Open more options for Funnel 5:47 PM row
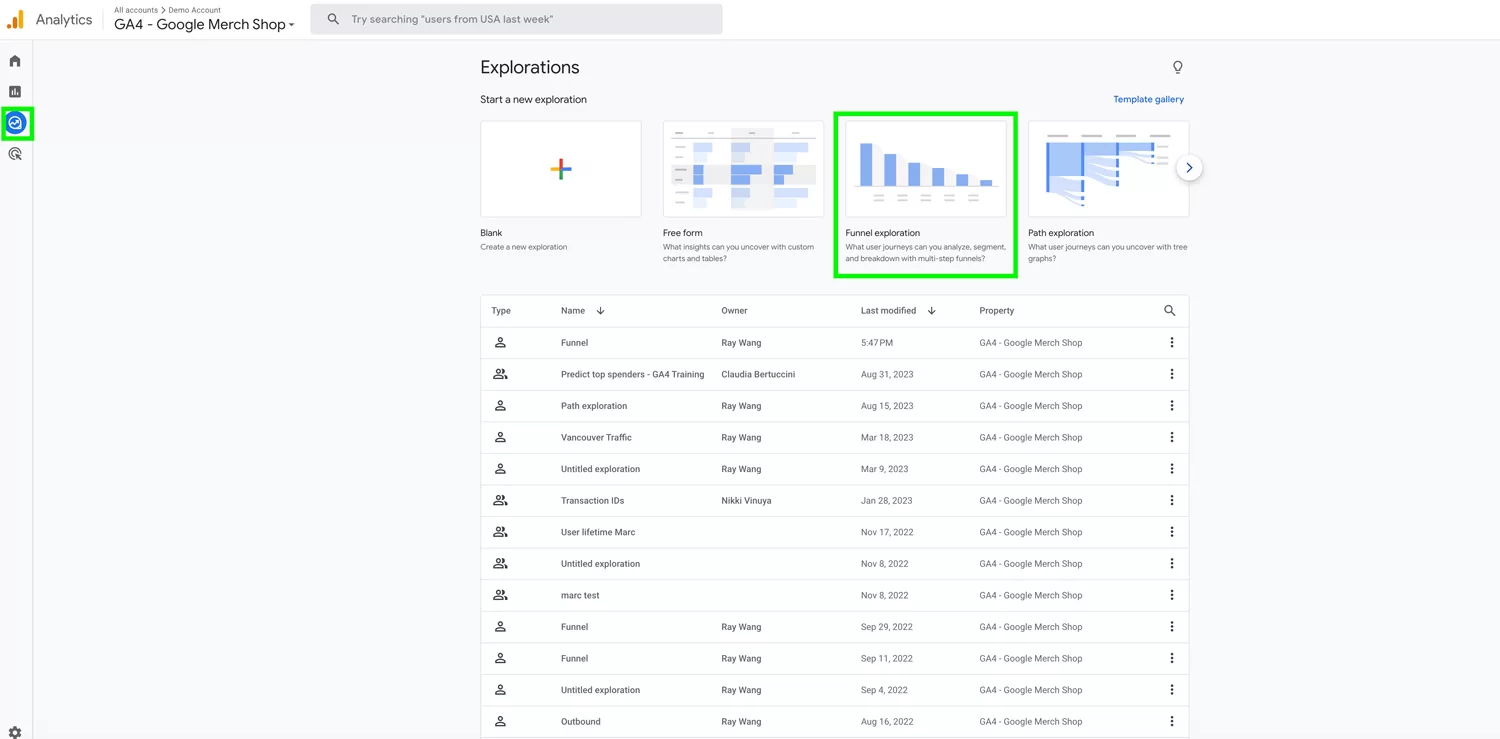This screenshot has height=739, width=1500. [1172, 343]
